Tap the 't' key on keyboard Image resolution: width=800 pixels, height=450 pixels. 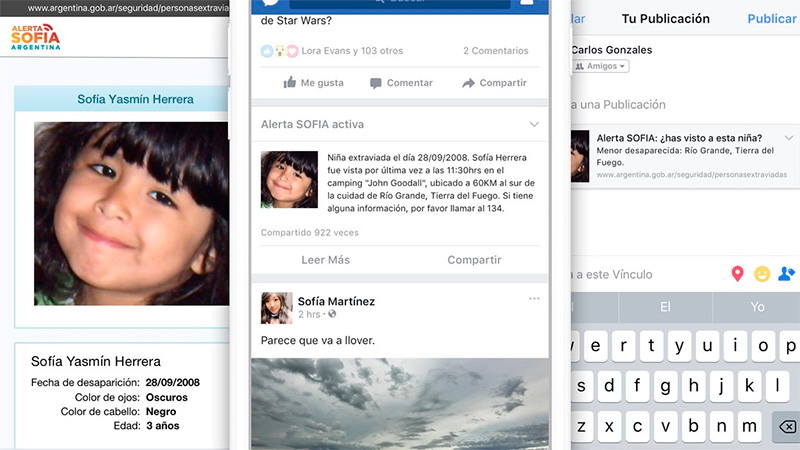tap(652, 346)
